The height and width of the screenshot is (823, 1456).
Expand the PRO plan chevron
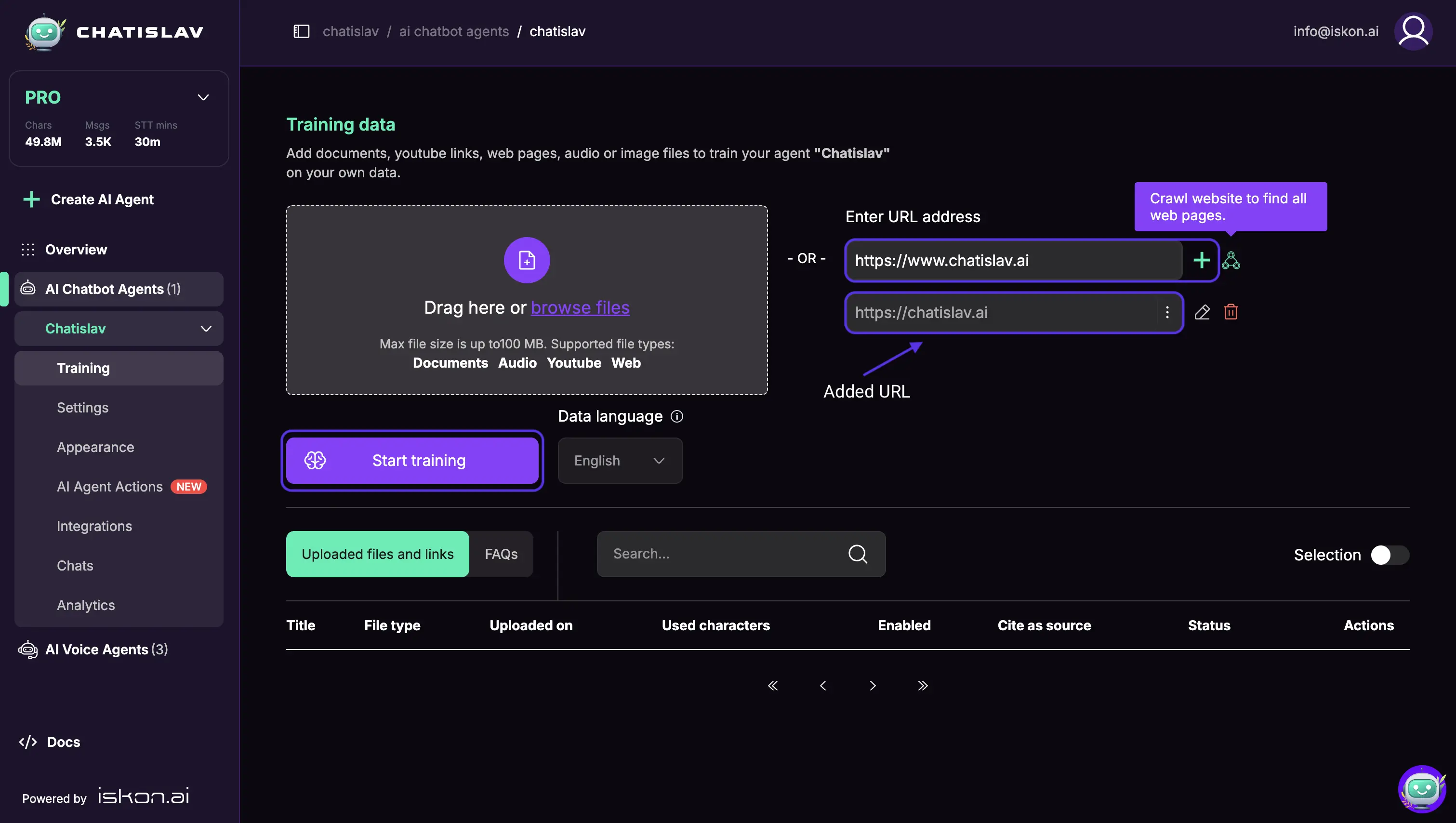coord(203,97)
